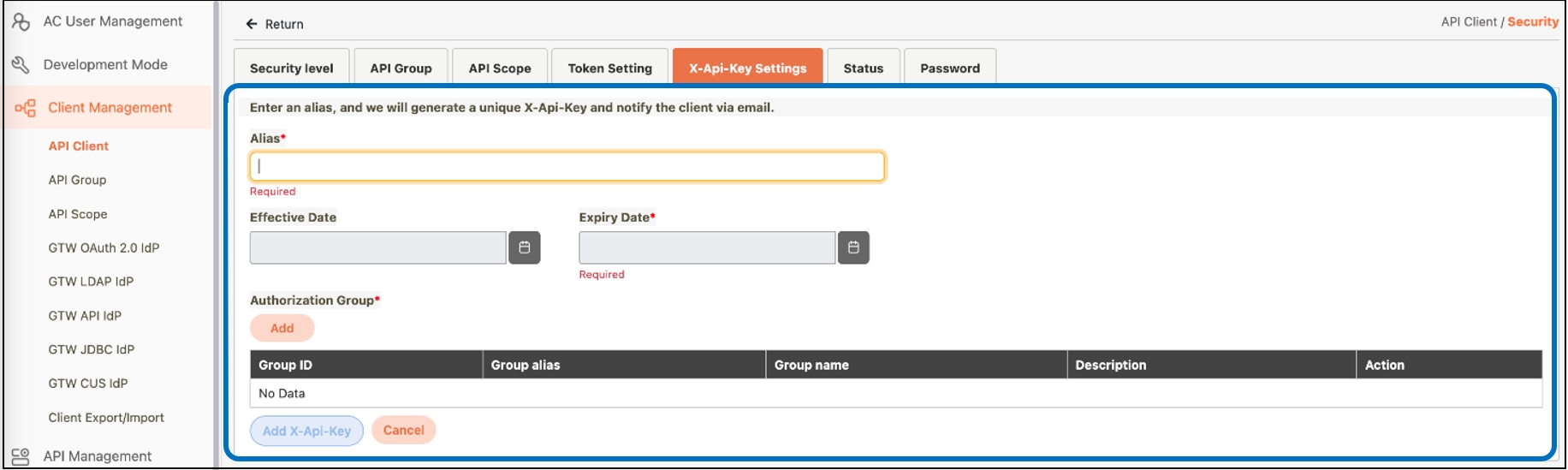Viewport: 1568px width, 470px height.
Task: Click the Return back arrow
Action: [x=252, y=24]
